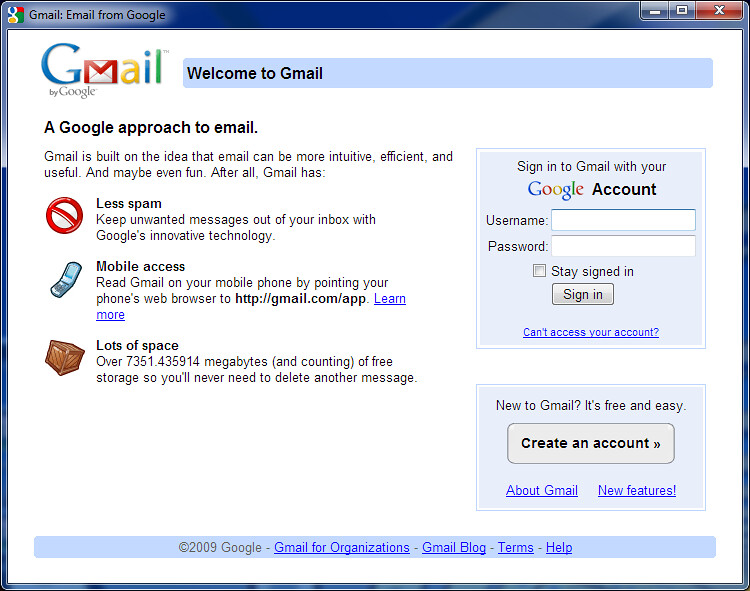Click the Less spam heading text
Screen dimensions: 750x591
129,203
